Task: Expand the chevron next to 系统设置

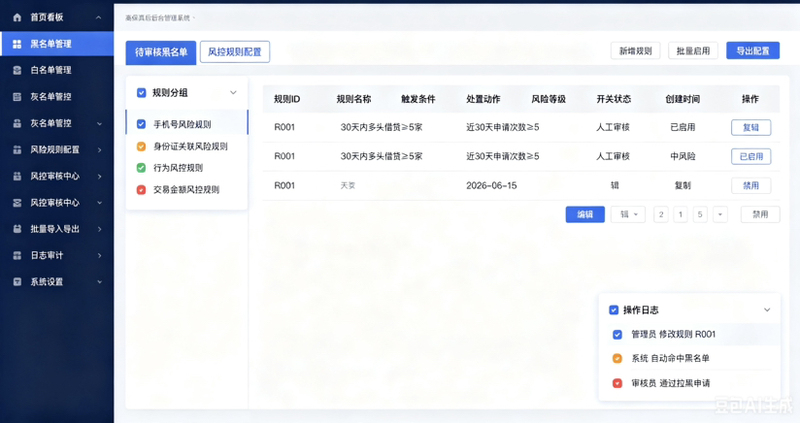Action: pos(99,282)
